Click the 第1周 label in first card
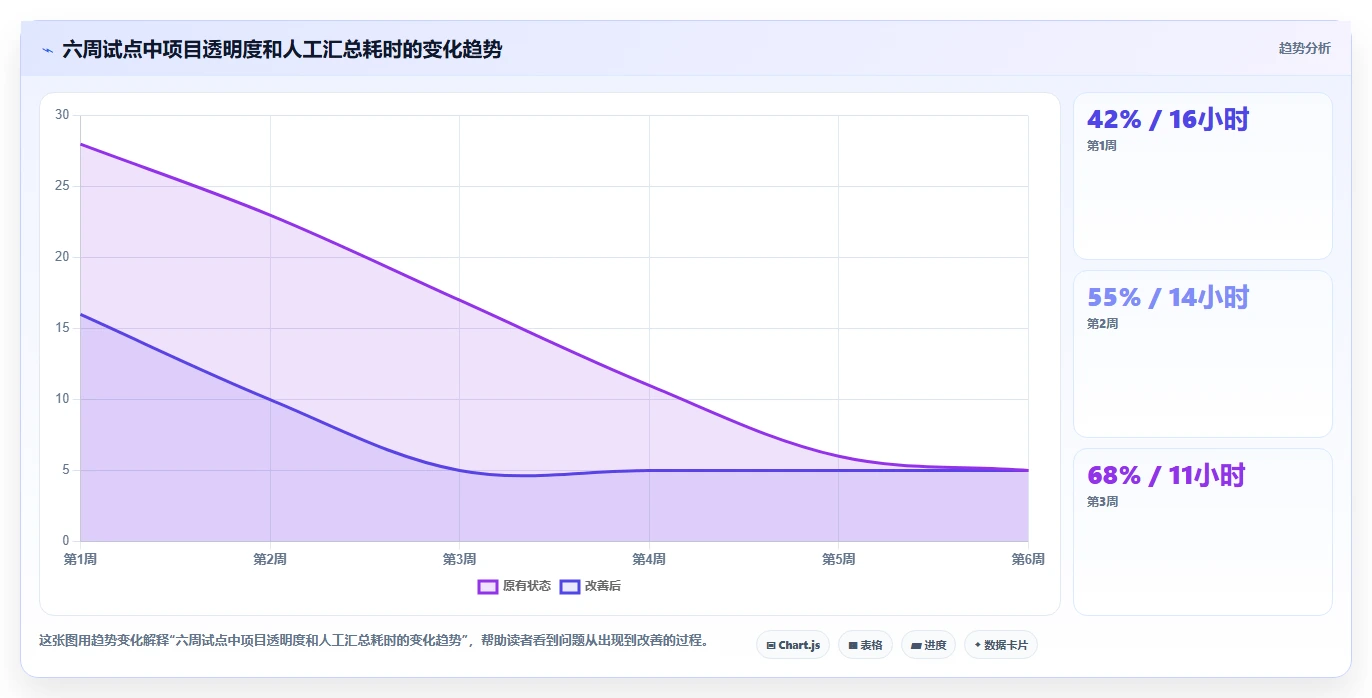 [1102, 146]
